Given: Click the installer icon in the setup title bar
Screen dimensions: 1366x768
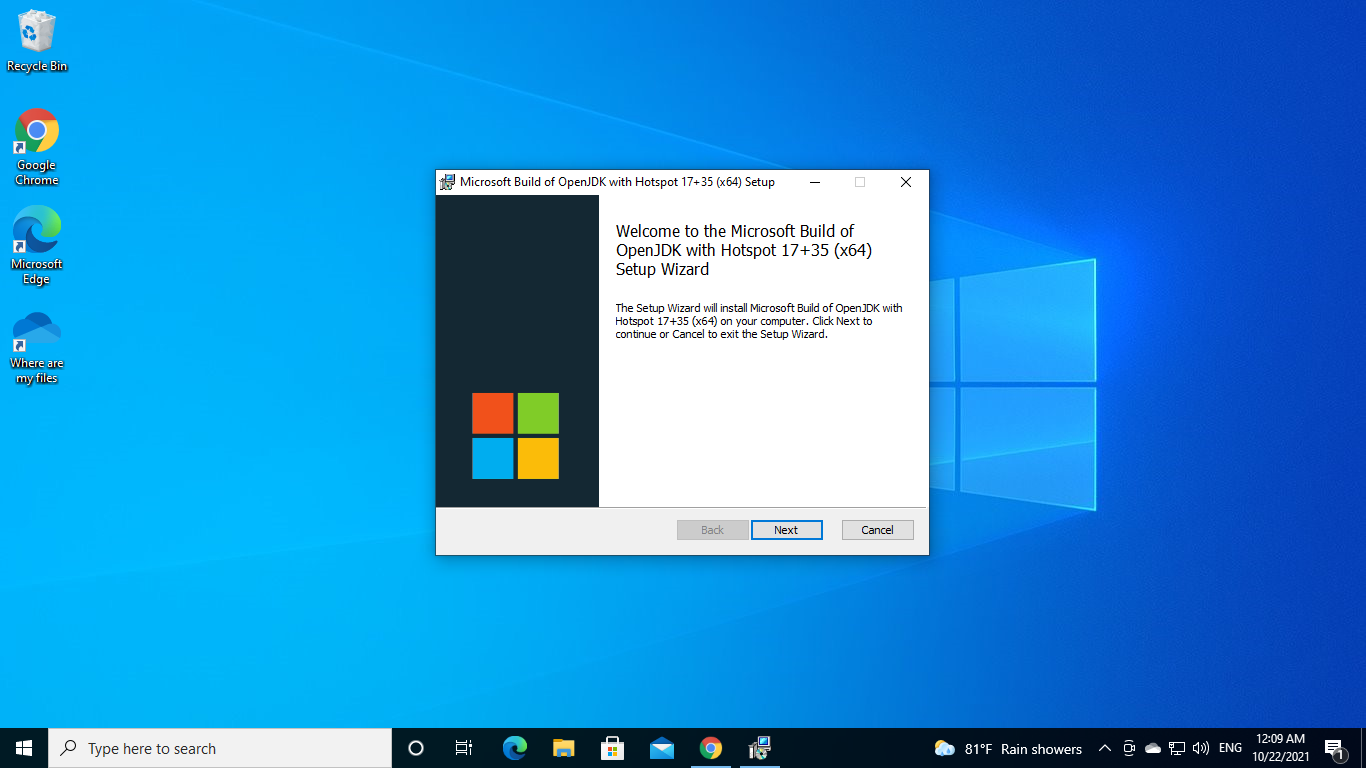Looking at the screenshot, I should 447,182.
